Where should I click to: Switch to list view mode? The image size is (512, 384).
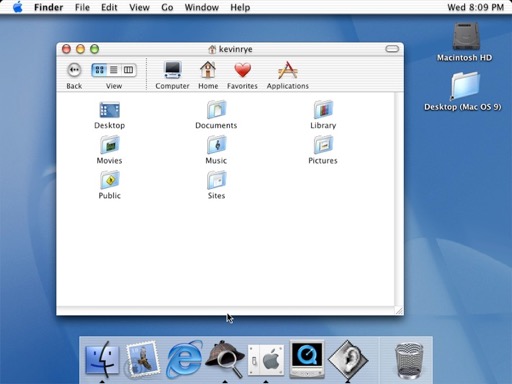[x=114, y=70]
